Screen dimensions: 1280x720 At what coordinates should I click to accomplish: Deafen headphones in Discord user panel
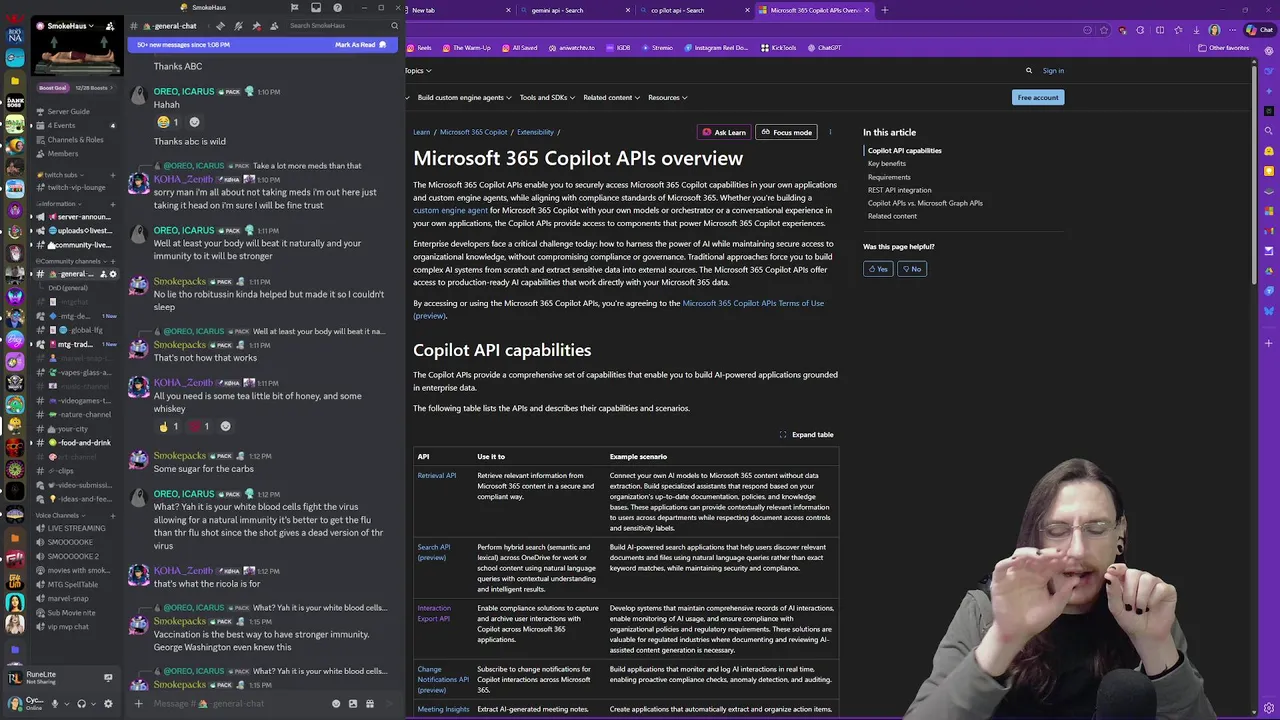click(x=81, y=704)
